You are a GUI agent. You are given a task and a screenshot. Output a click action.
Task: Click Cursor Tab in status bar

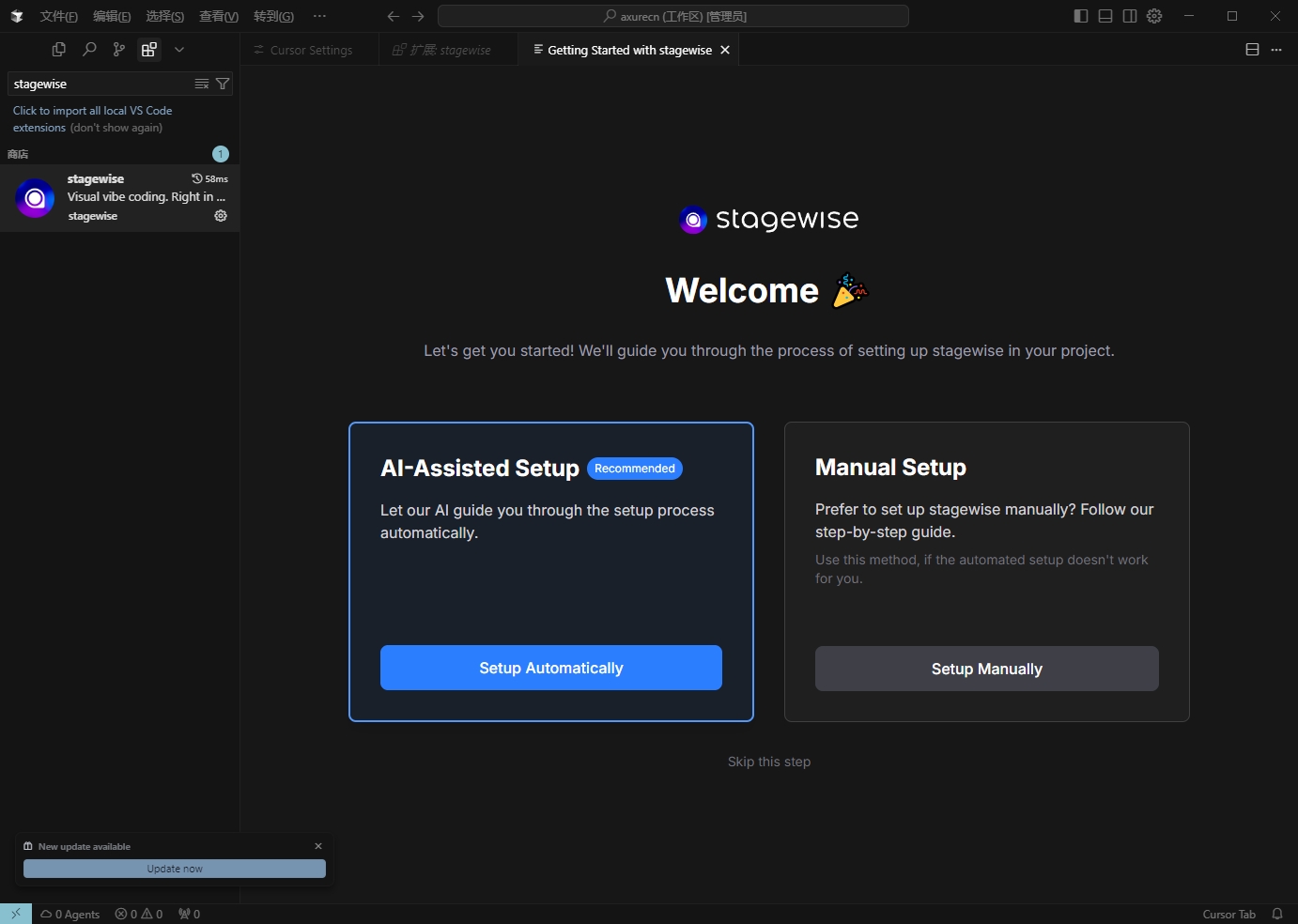(1228, 914)
